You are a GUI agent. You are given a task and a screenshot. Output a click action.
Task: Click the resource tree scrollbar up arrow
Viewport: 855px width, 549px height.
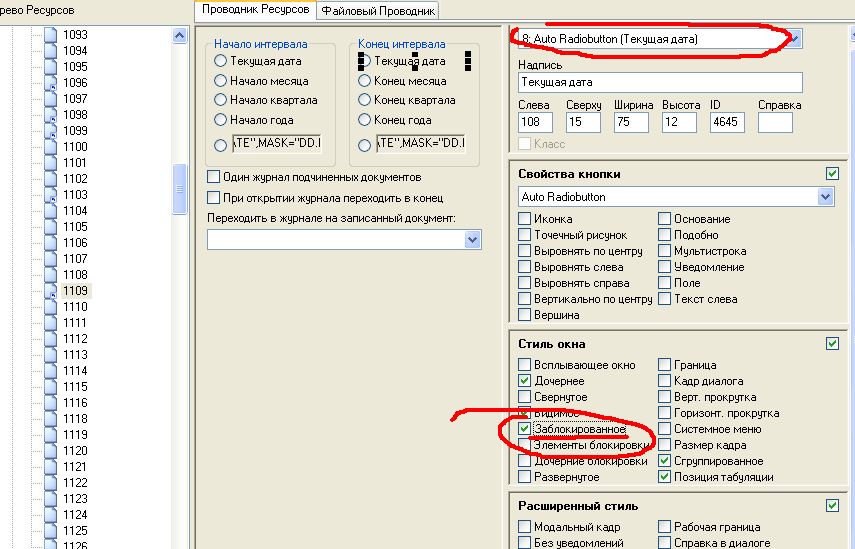180,35
